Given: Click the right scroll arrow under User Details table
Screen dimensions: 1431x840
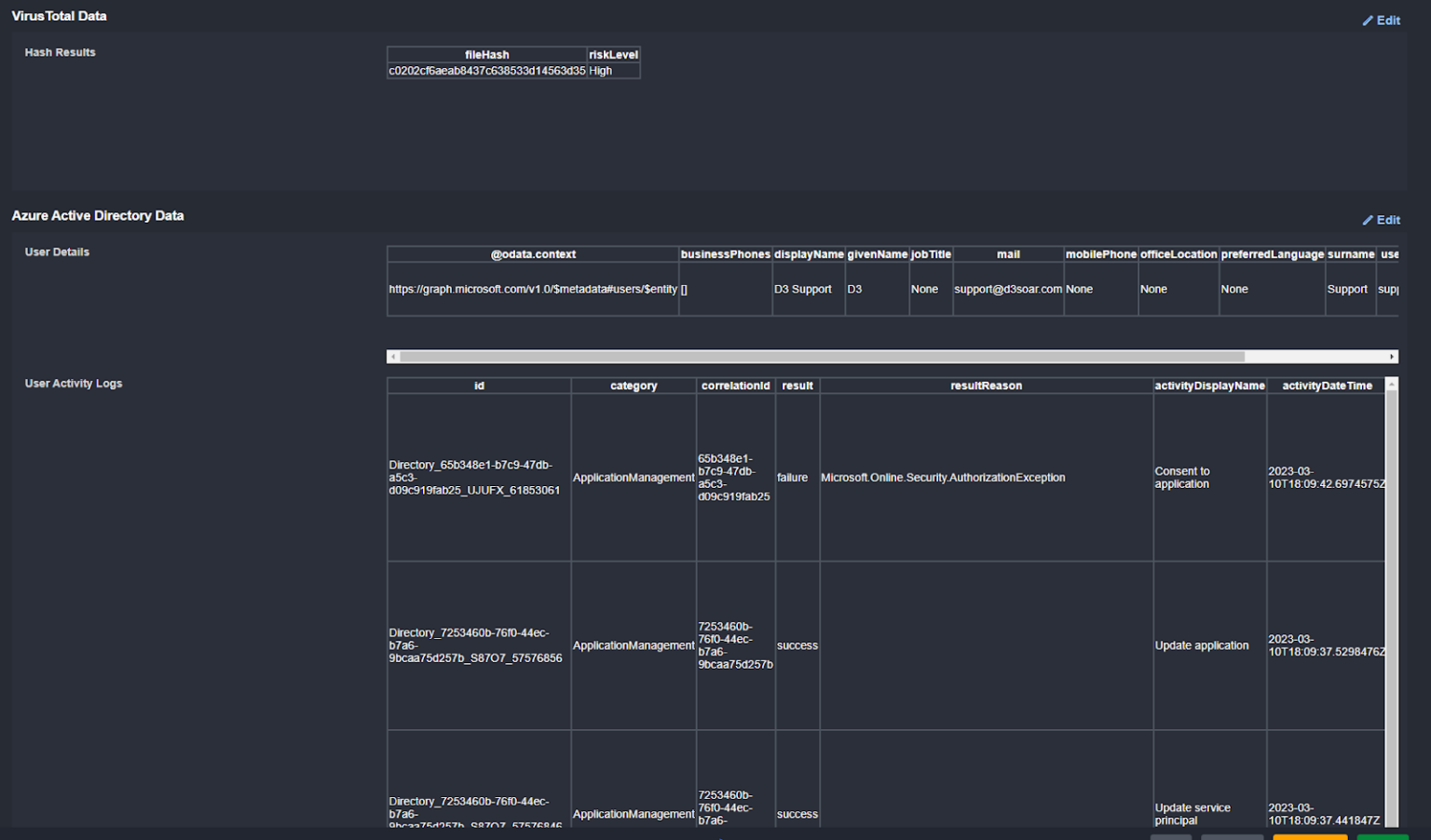Looking at the screenshot, I should (x=1393, y=355).
